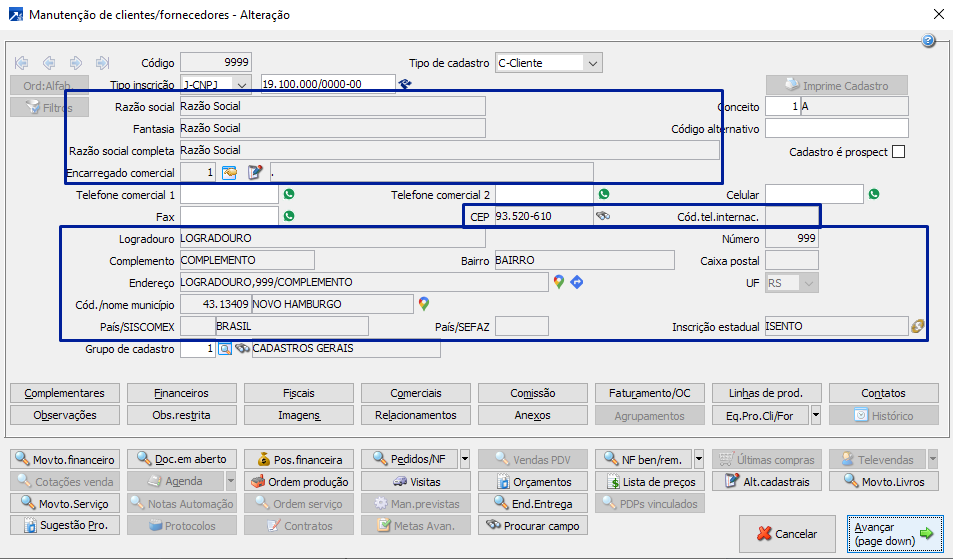This screenshot has height=559, width=953.
Task: Click the edit icon beside Encarregado comercial
Action: click(255, 172)
